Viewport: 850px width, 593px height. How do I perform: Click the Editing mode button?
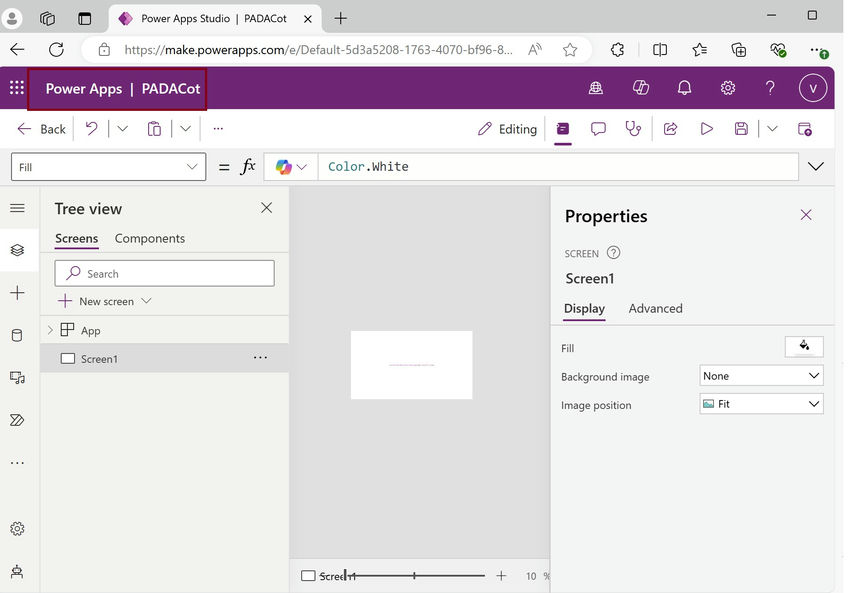[x=507, y=129]
